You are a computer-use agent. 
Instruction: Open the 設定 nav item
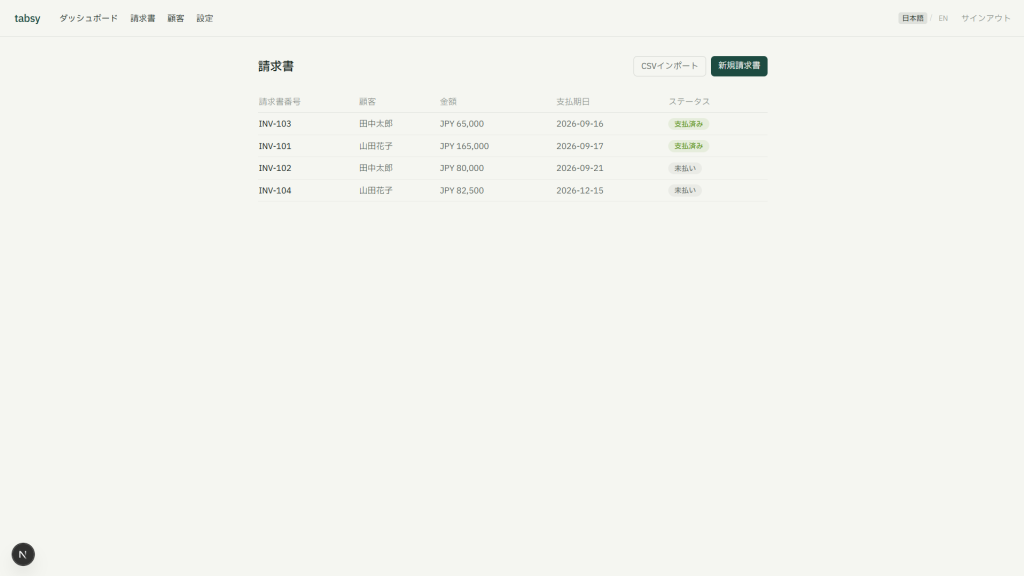click(204, 18)
